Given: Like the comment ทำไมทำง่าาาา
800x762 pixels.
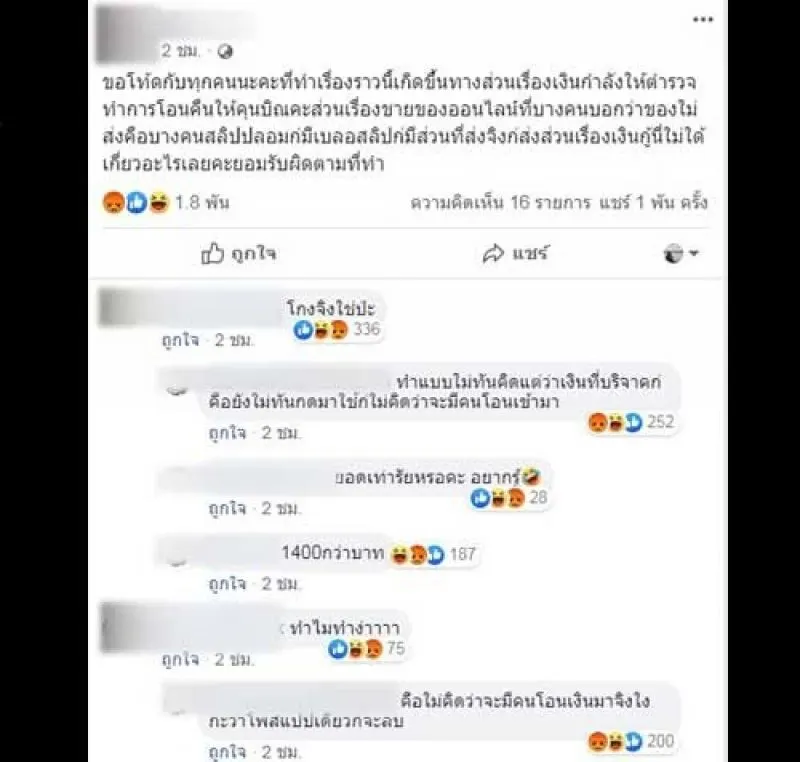Looking at the screenshot, I should [180, 660].
